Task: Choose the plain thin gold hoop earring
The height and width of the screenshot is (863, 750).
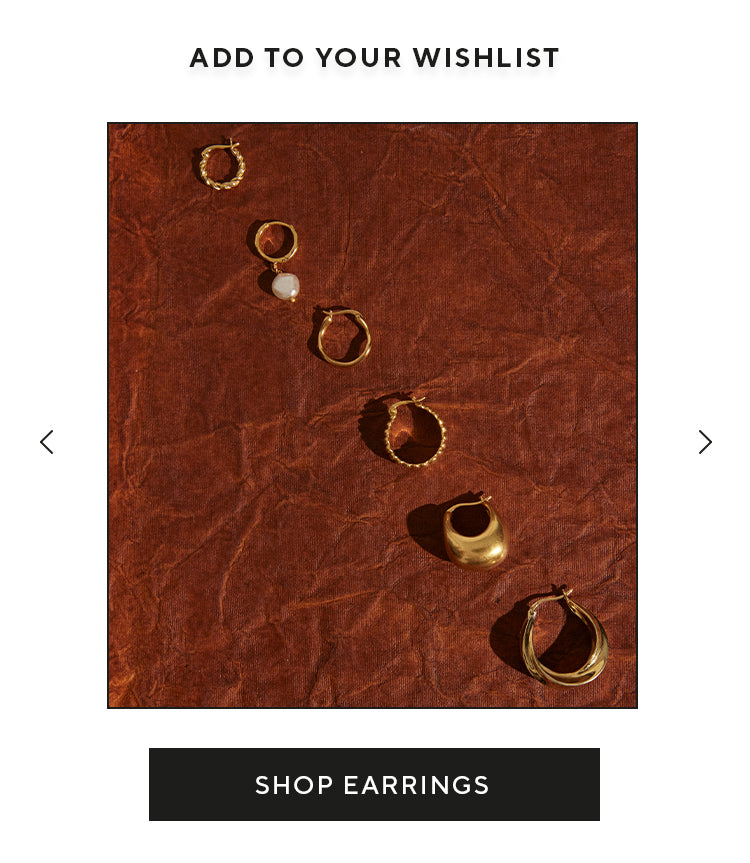Action: point(344,337)
